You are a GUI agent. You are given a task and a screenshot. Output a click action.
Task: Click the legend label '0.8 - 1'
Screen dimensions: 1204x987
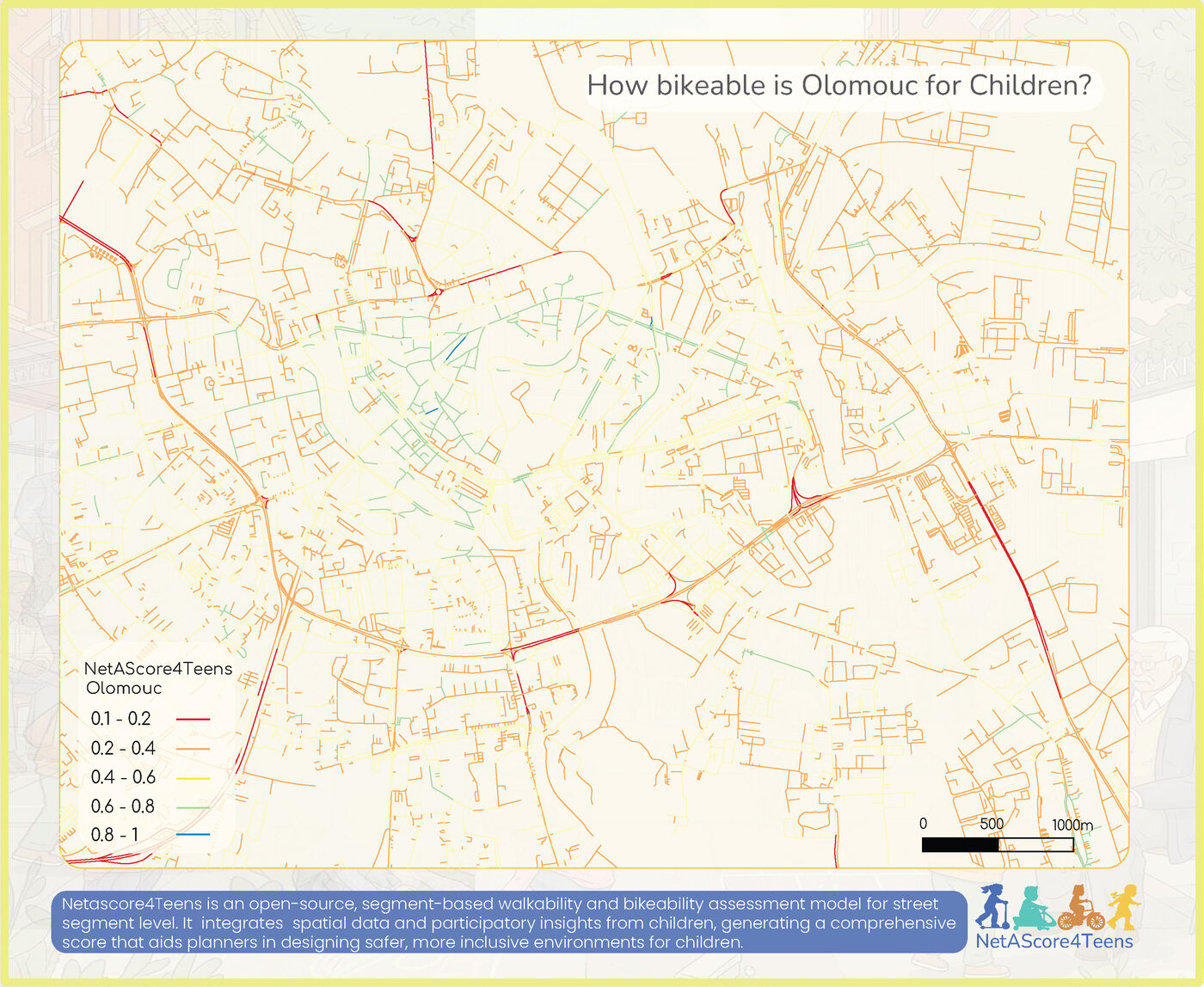(x=114, y=835)
